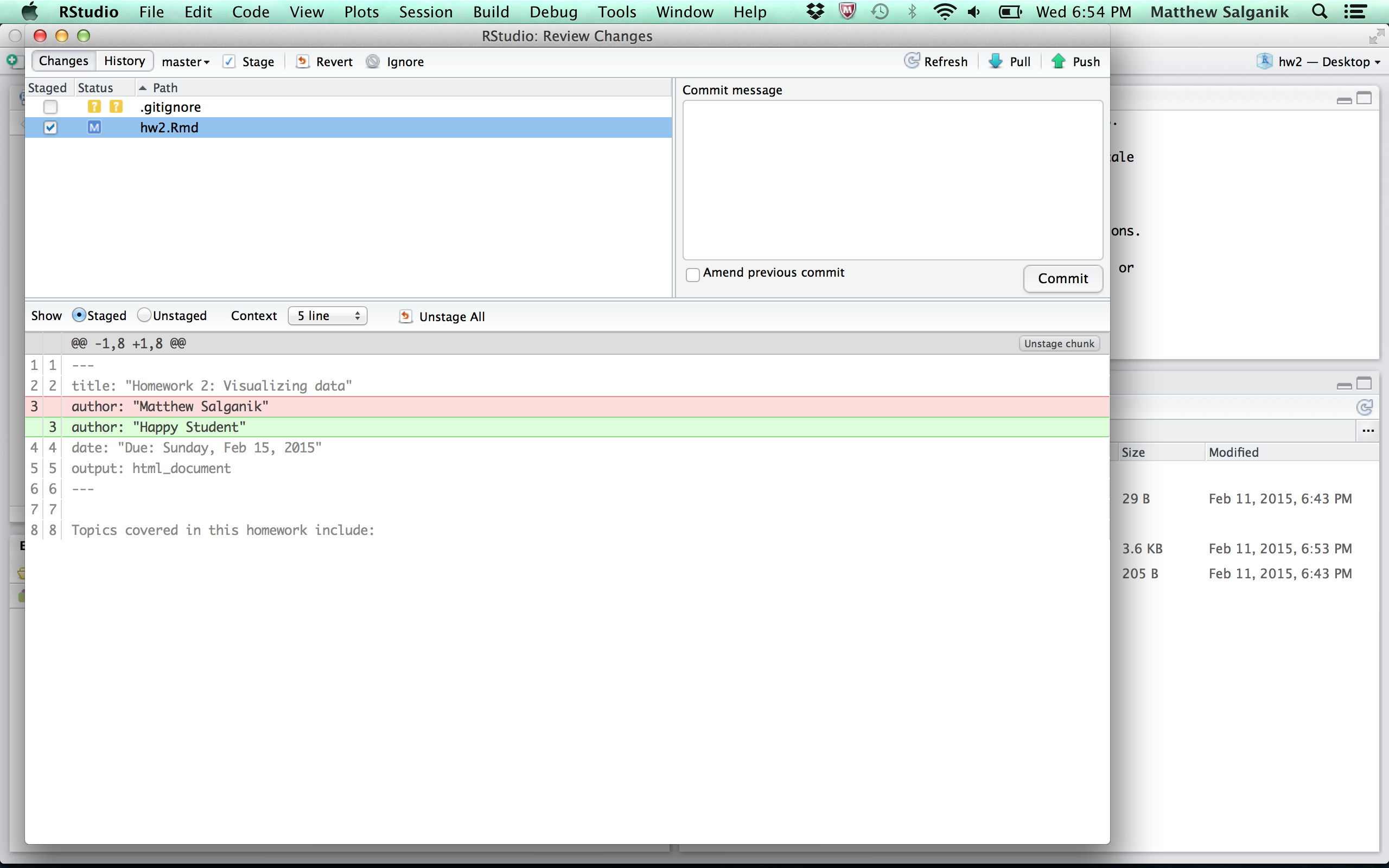Click the Refresh icon in Git toolbar
1389x868 pixels.
[x=912, y=61]
